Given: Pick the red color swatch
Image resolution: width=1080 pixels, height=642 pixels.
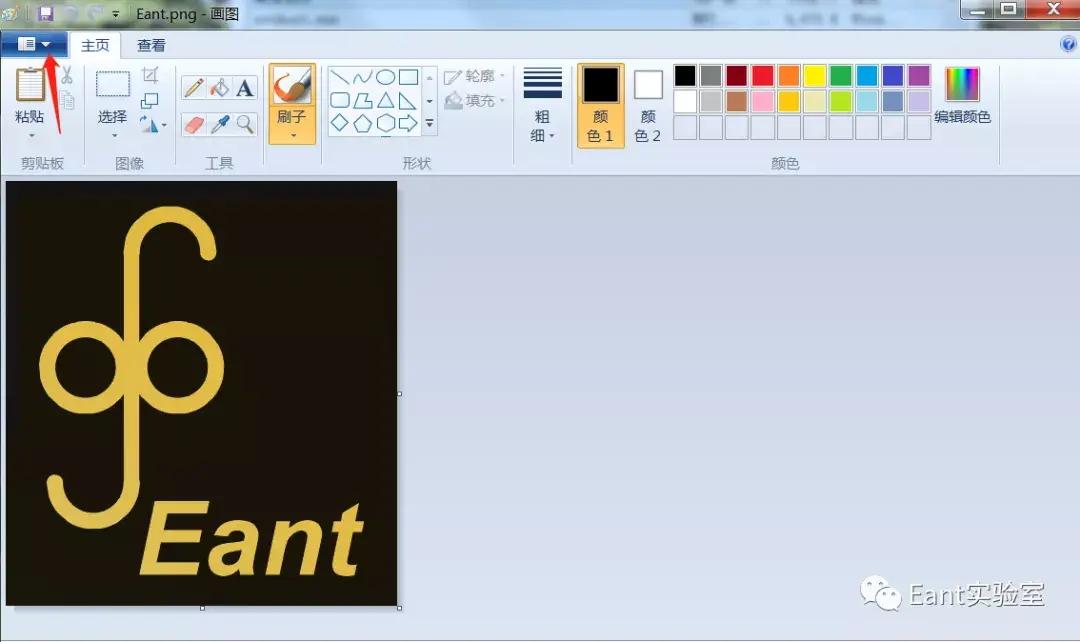Looking at the screenshot, I should 762,76.
